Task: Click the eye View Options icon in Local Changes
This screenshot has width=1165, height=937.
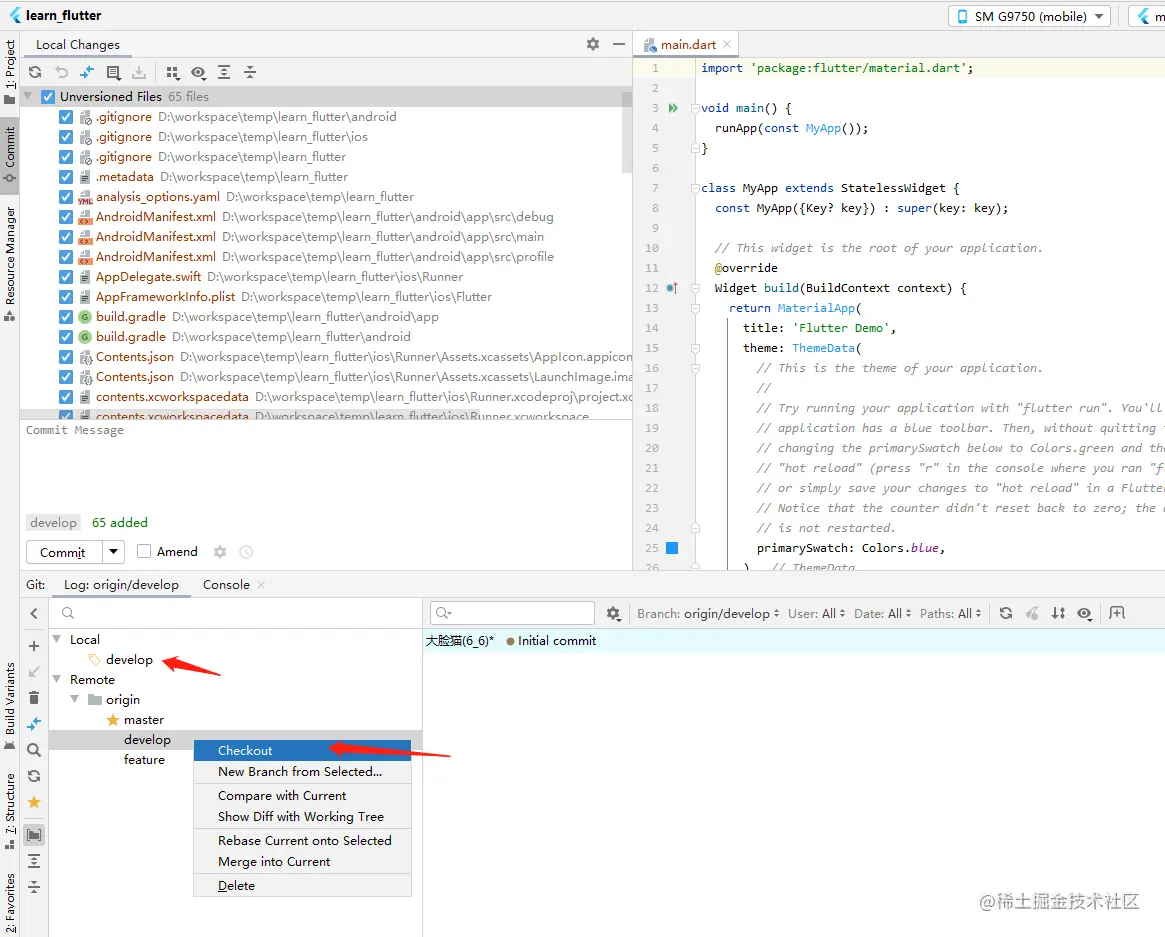Action: tap(198, 72)
